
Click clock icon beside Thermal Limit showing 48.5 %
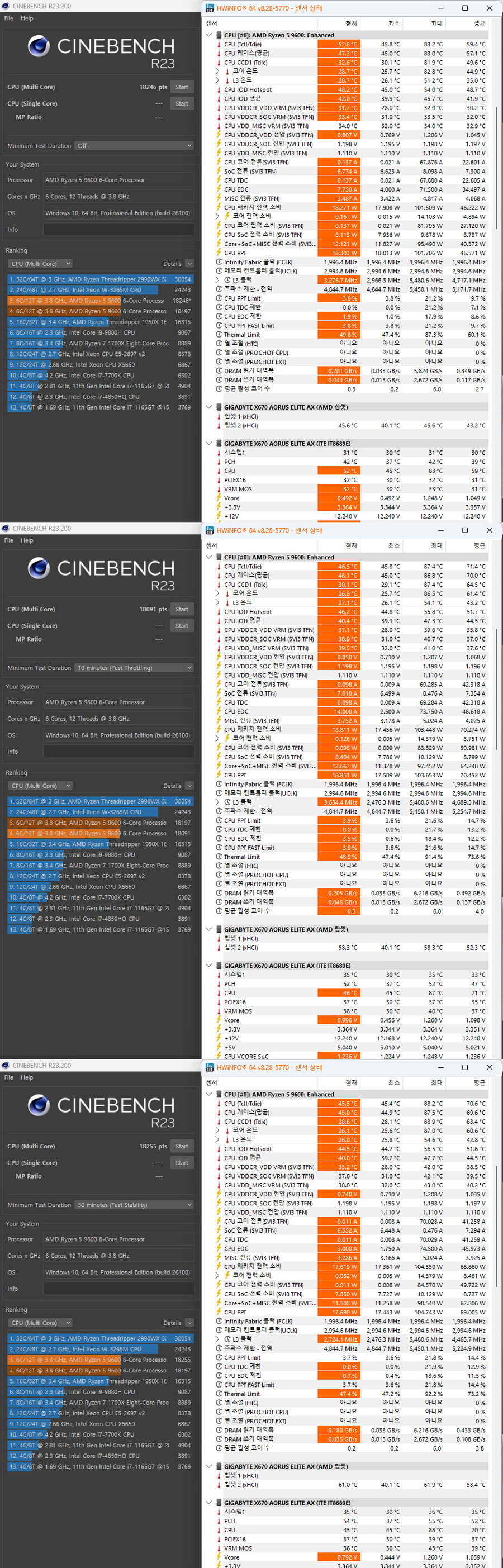point(219,857)
